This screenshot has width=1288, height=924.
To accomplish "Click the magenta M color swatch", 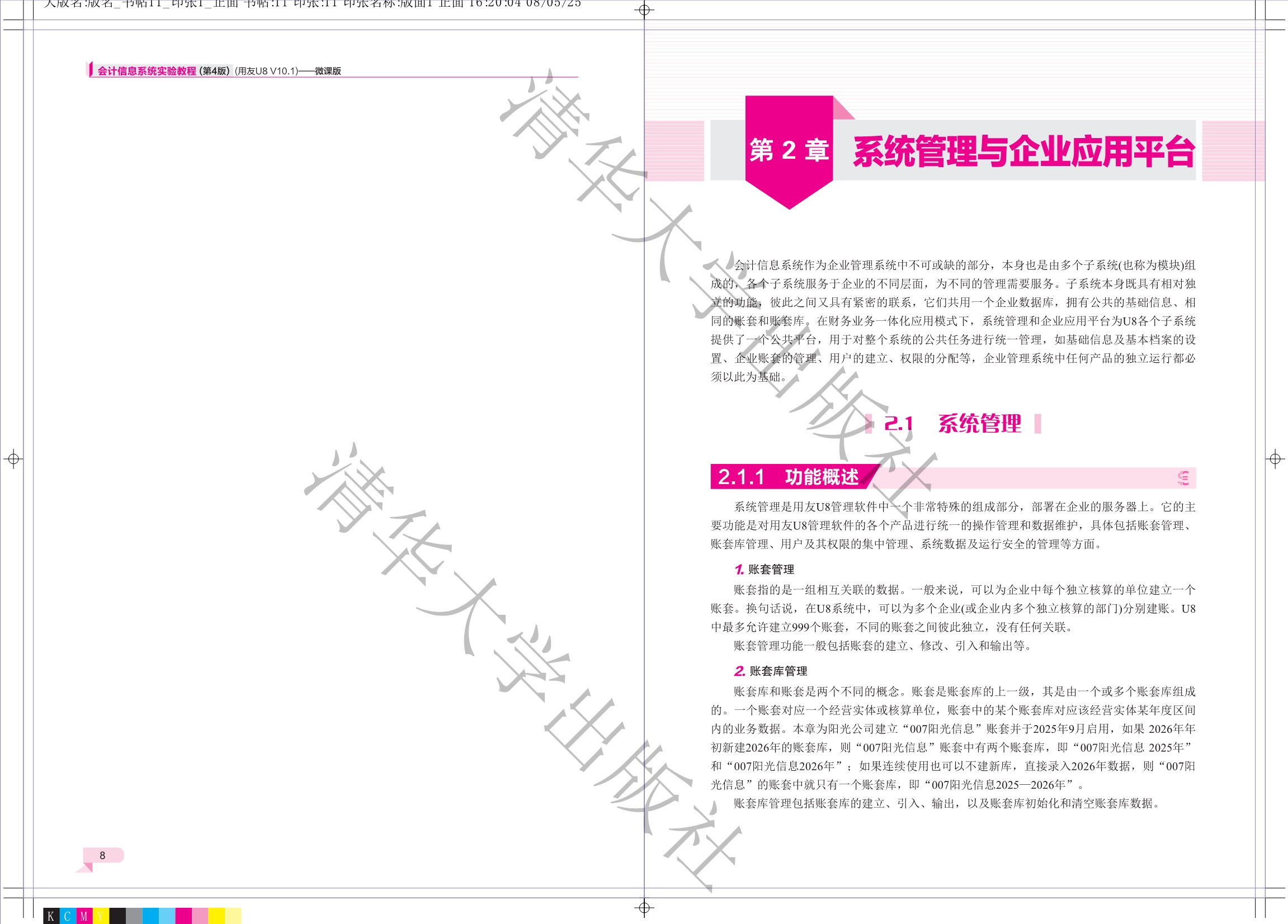I will 84,916.
